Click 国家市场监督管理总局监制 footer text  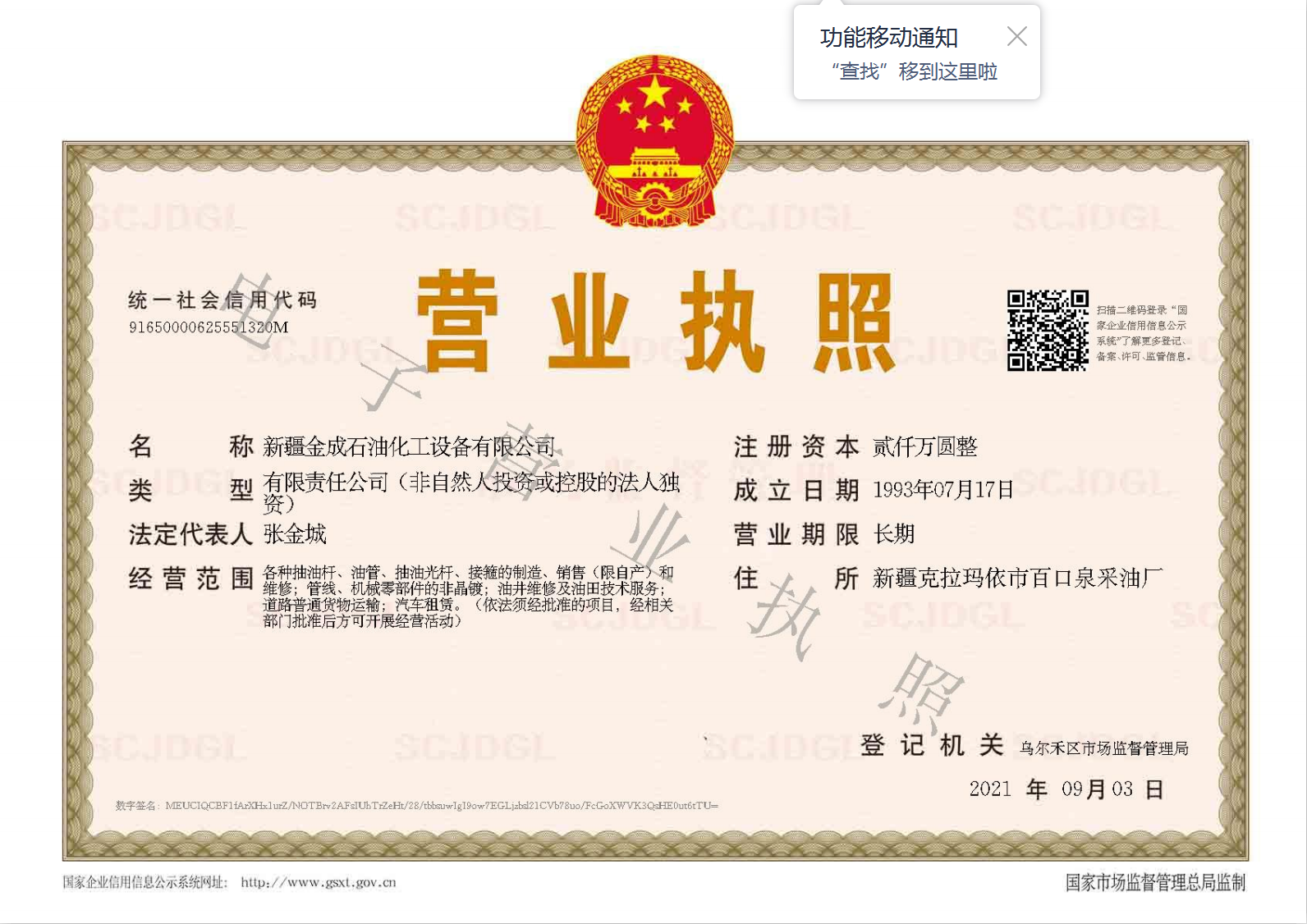pyautogui.click(x=1155, y=883)
